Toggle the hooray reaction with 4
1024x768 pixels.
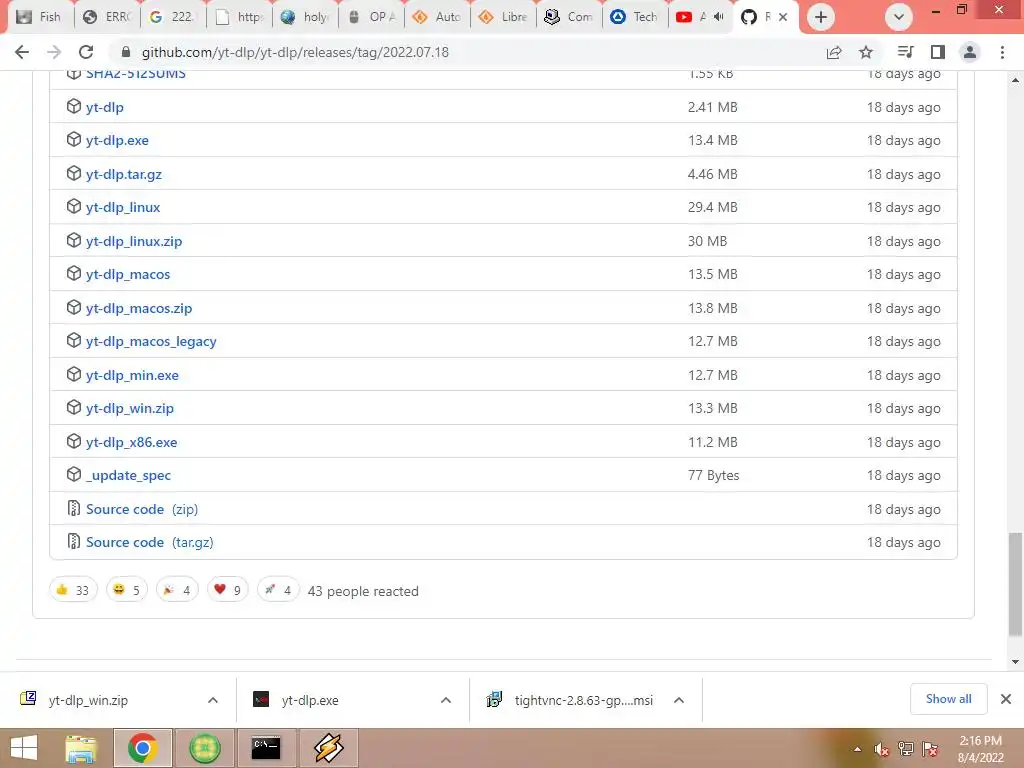tap(177, 590)
